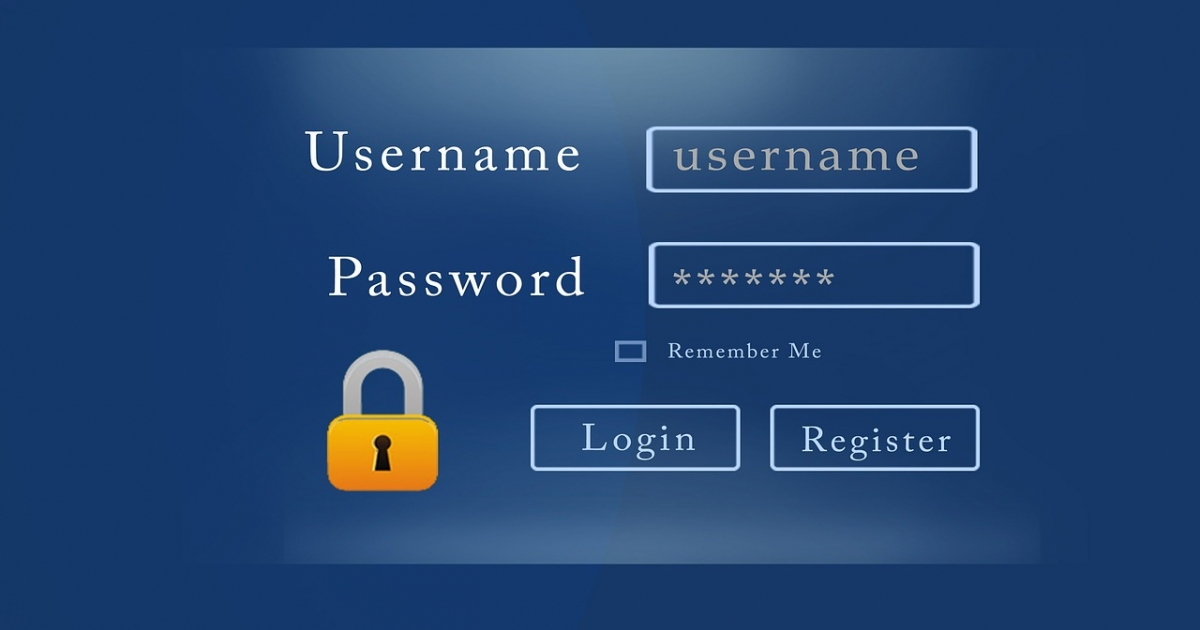Click the Login button
The width and height of the screenshot is (1200, 630).
click(x=635, y=438)
